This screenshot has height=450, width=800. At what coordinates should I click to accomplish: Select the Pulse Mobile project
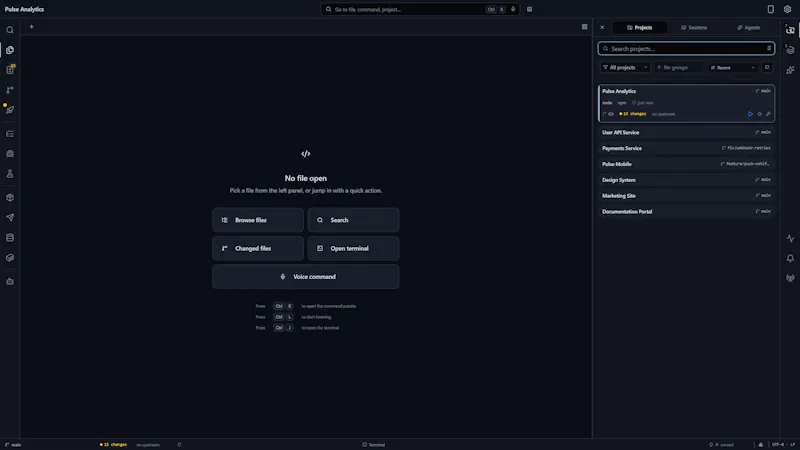click(x=686, y=164)
